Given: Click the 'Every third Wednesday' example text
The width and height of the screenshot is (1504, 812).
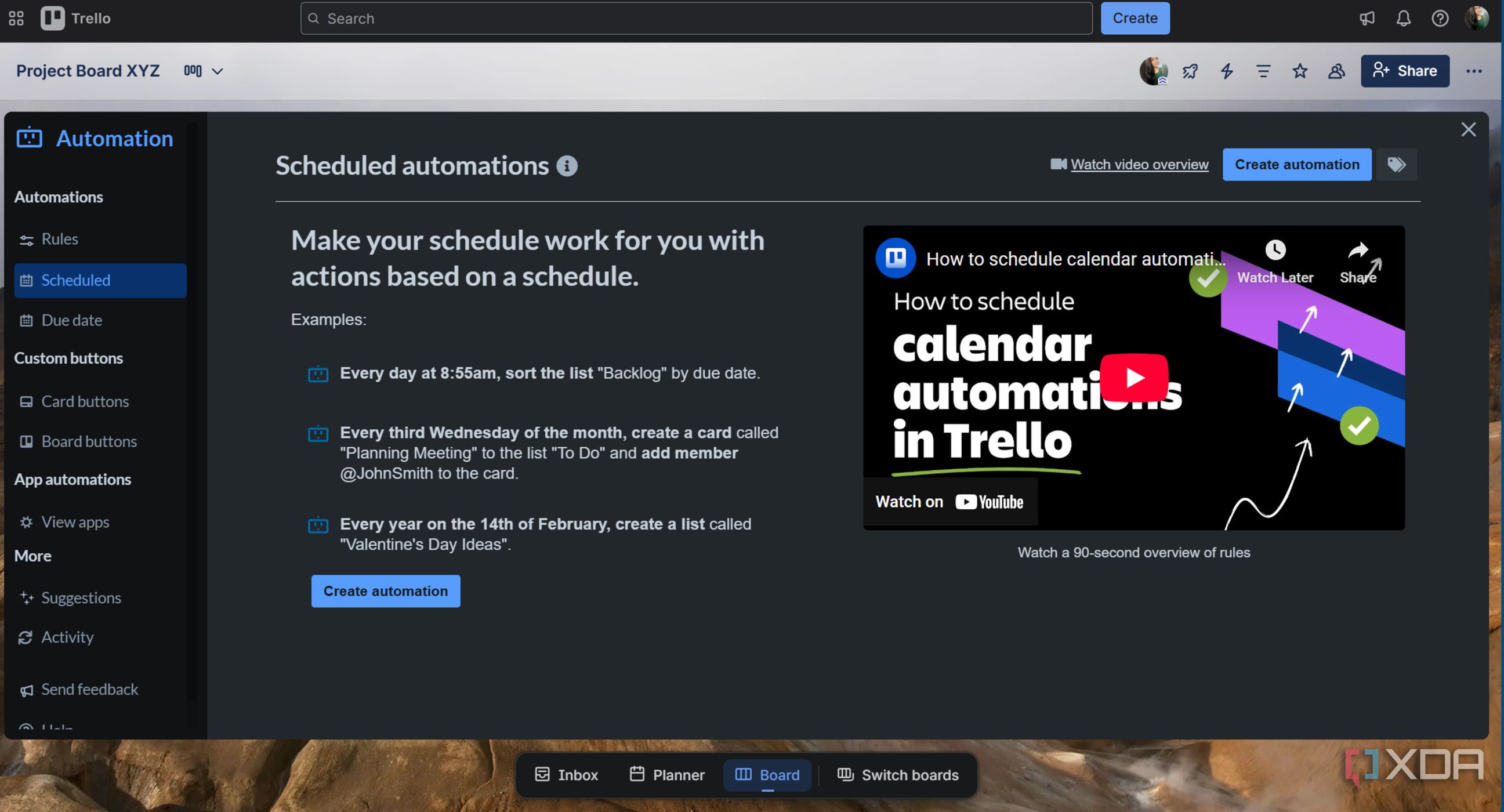Looking at the screenshot, I should pos(559,454).
